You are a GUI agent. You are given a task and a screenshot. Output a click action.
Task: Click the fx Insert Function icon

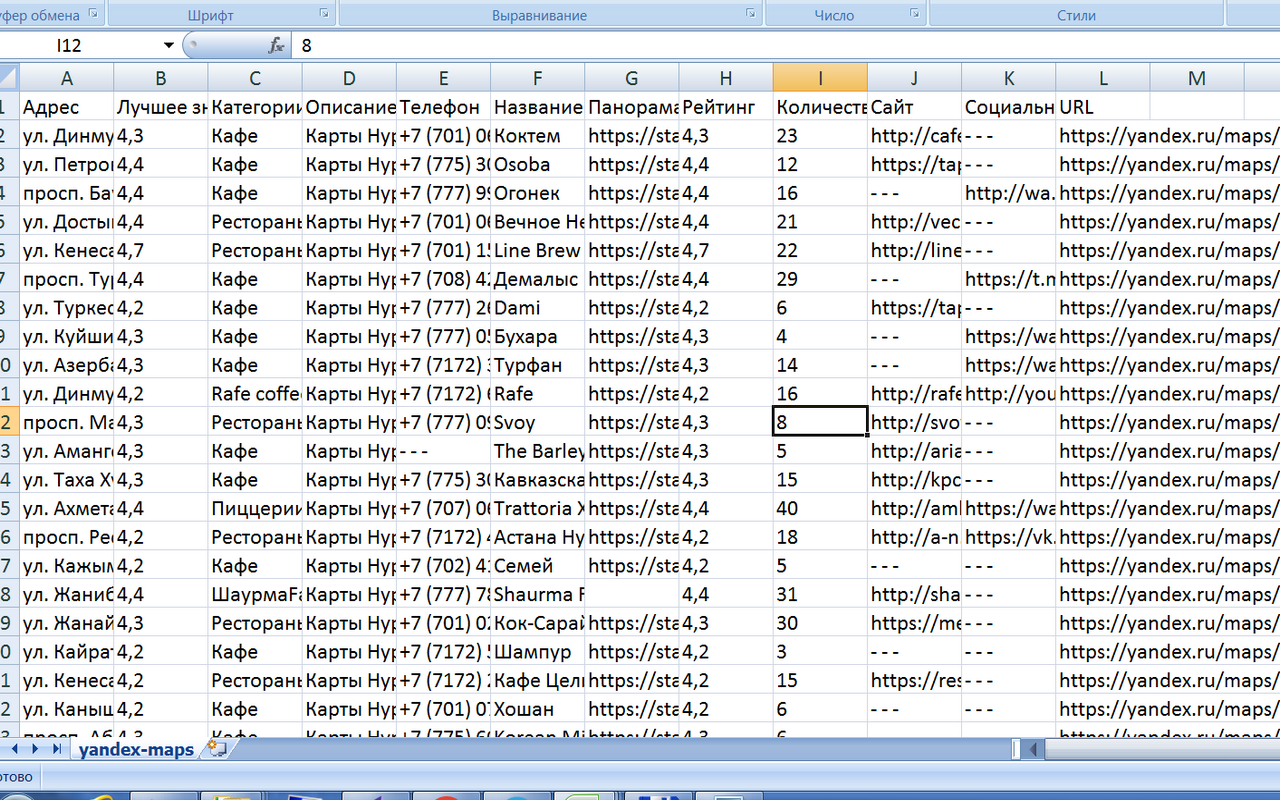(276, 46)
